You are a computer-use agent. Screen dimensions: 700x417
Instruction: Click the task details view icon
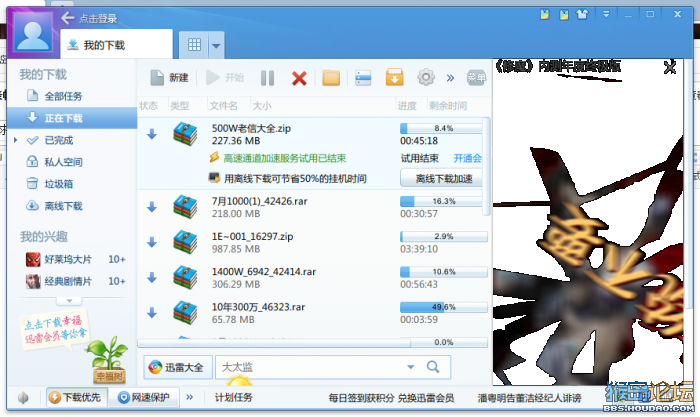(363, 78)
